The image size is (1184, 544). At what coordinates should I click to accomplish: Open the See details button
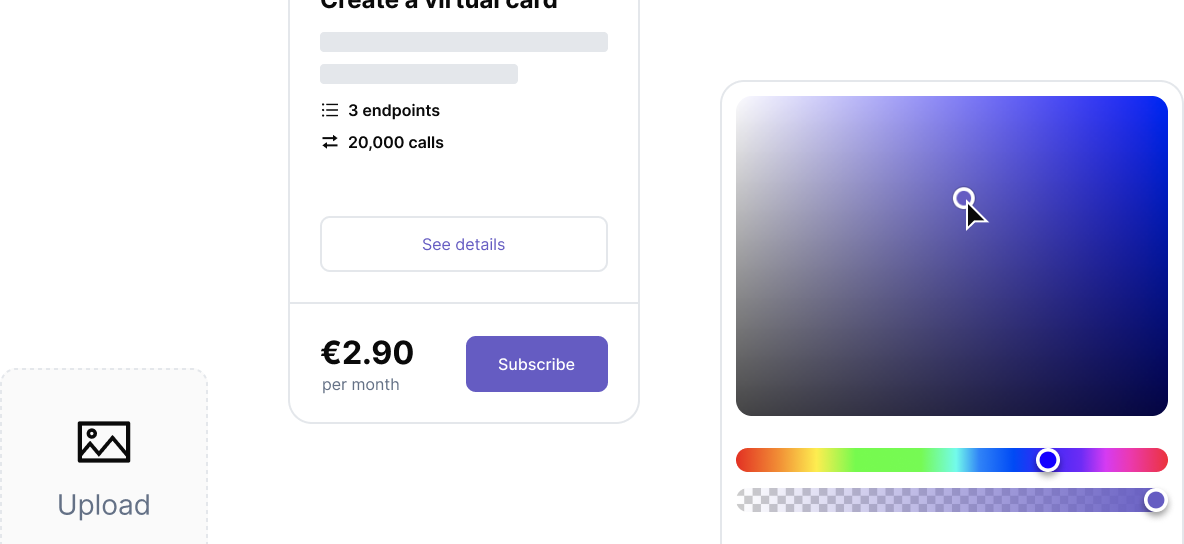pos(464,244)
